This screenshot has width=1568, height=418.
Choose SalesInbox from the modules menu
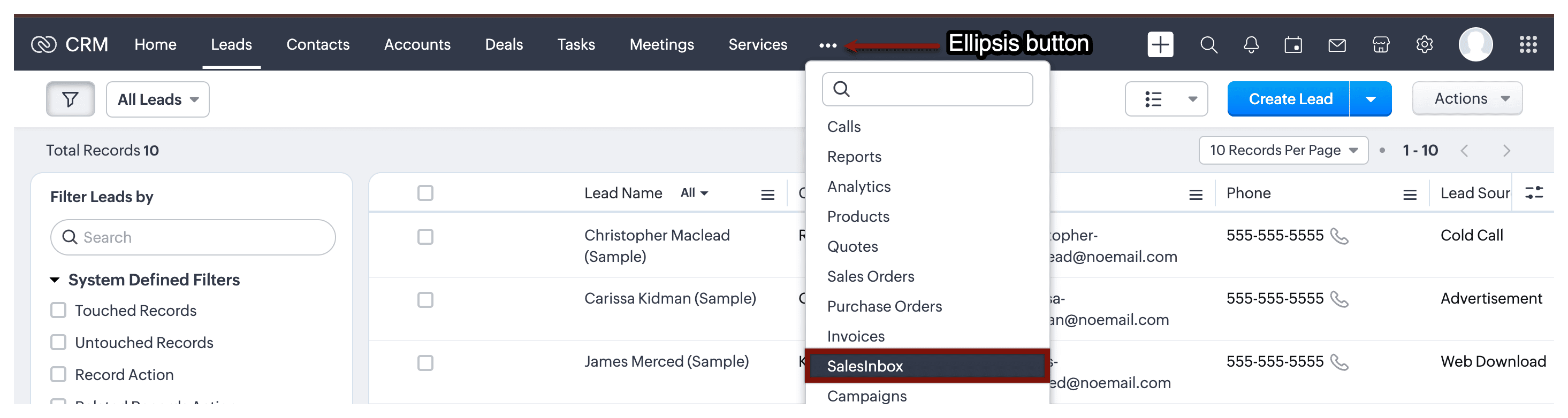point(865,366)
